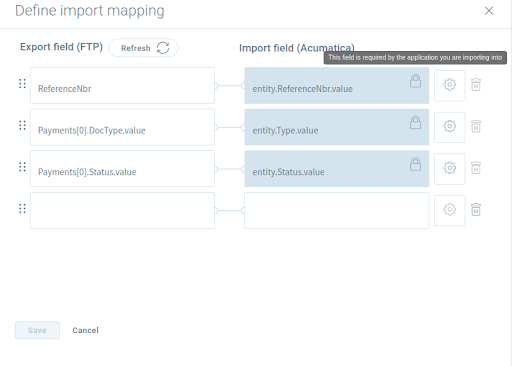Click the empty export field box
This screenshot has height=366, width=512.
click(x=122, y=210)
